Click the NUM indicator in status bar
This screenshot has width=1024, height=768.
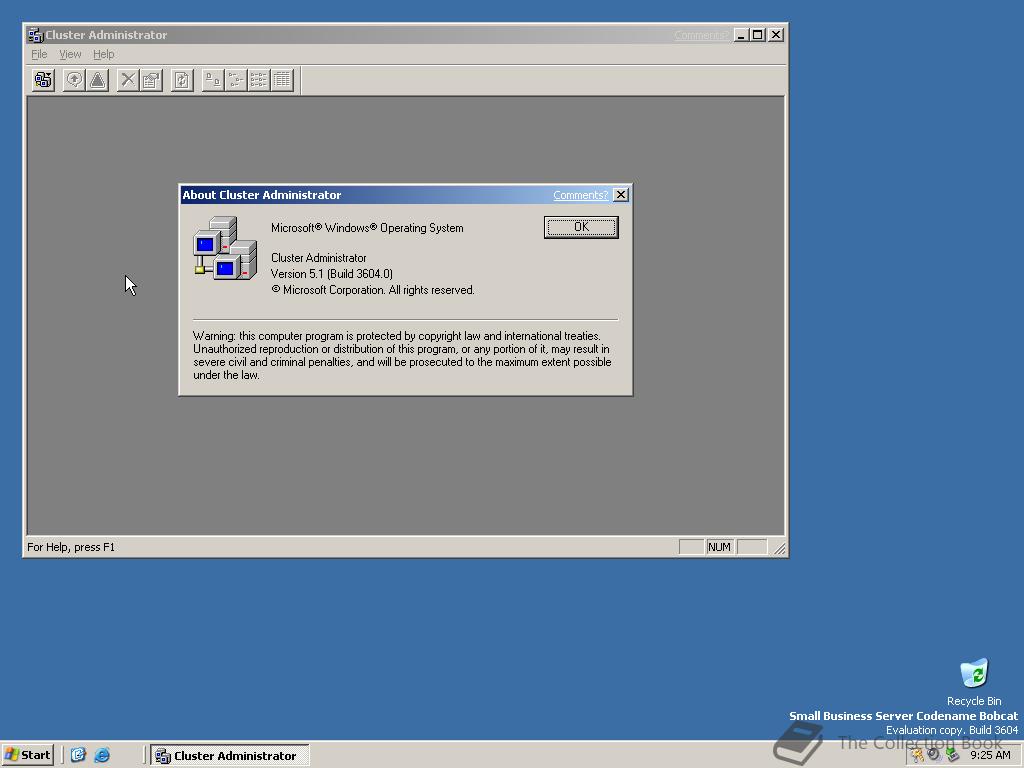[719, 547]
